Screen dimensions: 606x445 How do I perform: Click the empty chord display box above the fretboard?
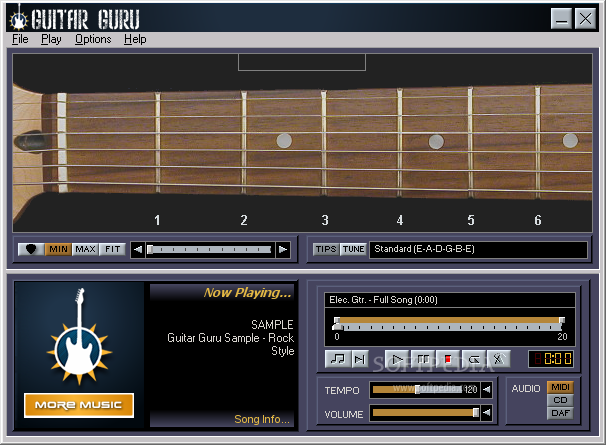point(302,62)
